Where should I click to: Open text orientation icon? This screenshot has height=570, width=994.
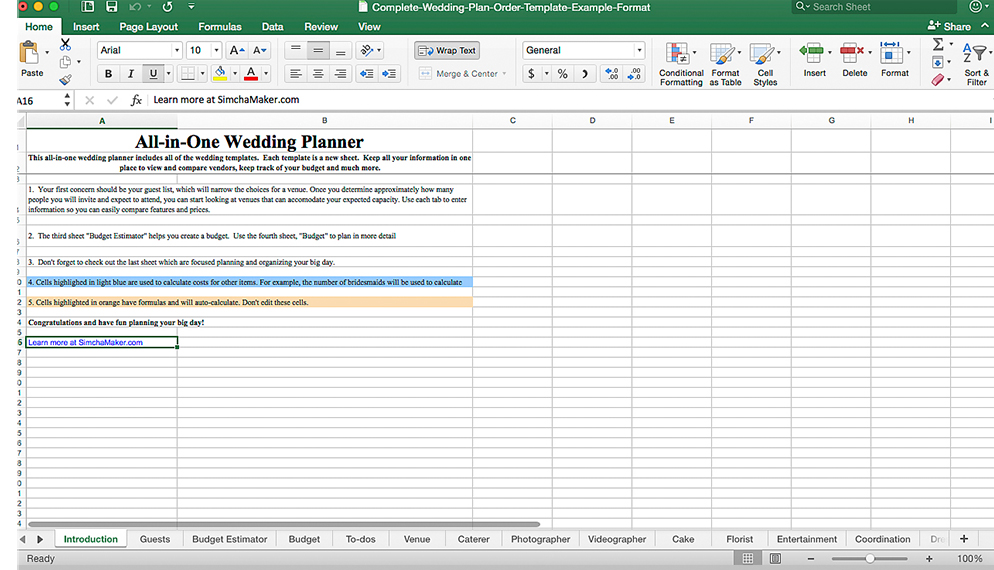[366, 50]
